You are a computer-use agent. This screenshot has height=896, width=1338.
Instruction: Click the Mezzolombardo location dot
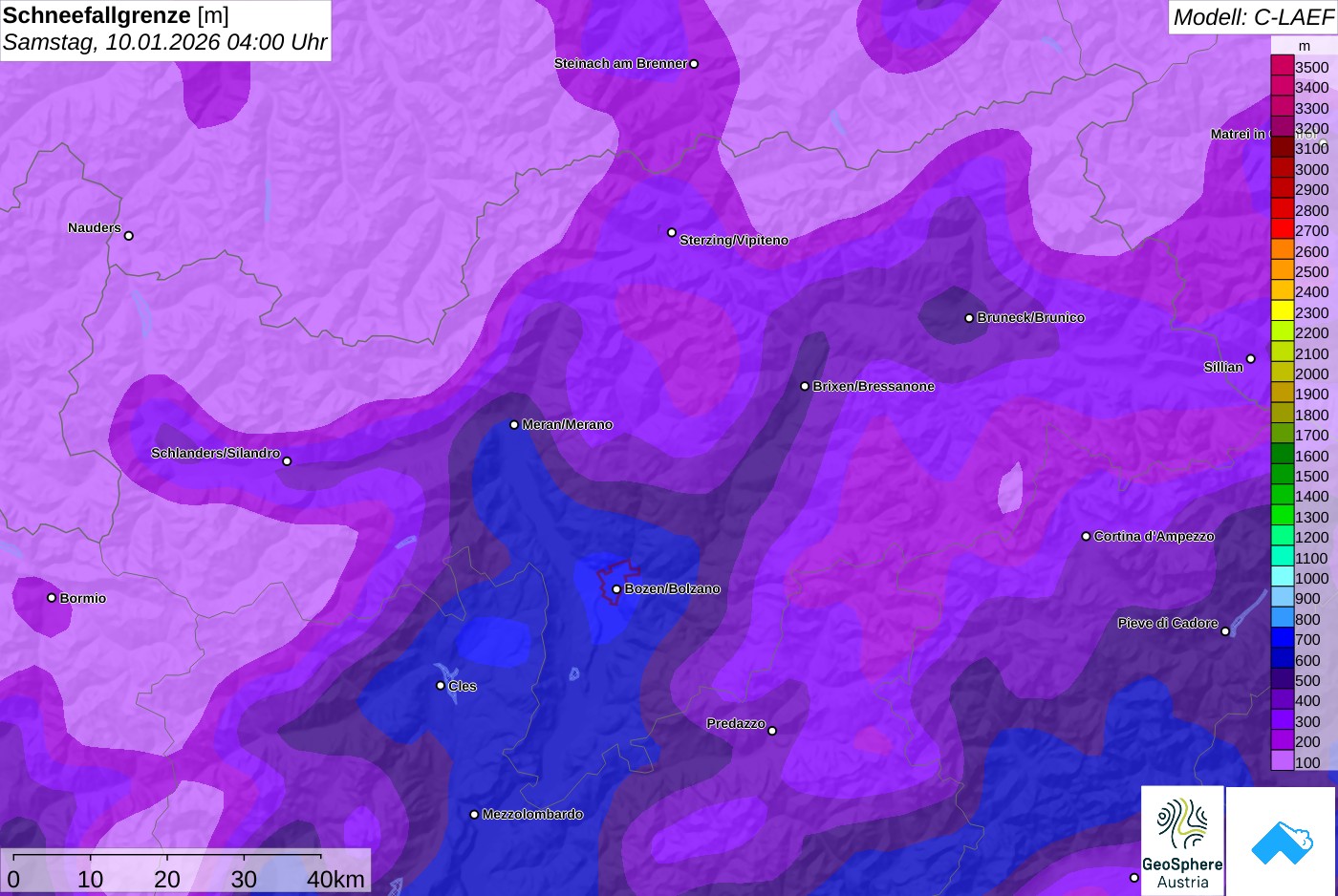(474, 815)
